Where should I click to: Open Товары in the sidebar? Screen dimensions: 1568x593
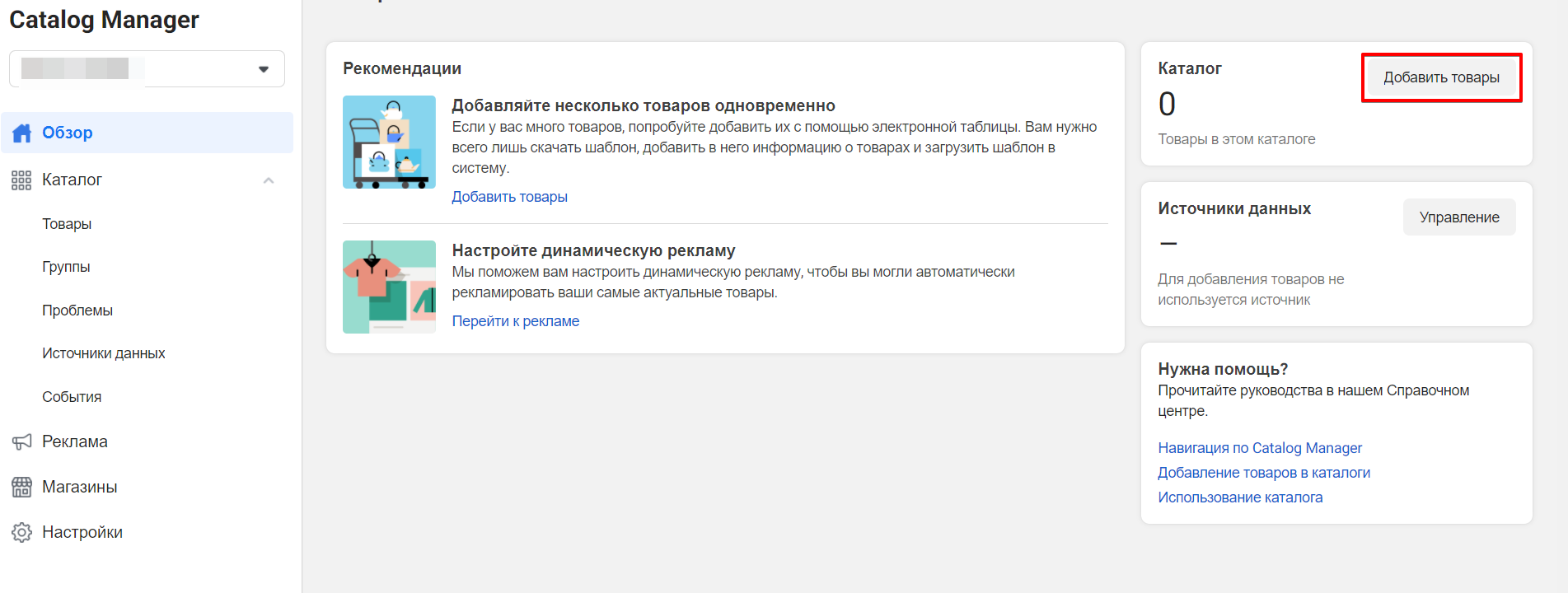click(x=67, y=224)
